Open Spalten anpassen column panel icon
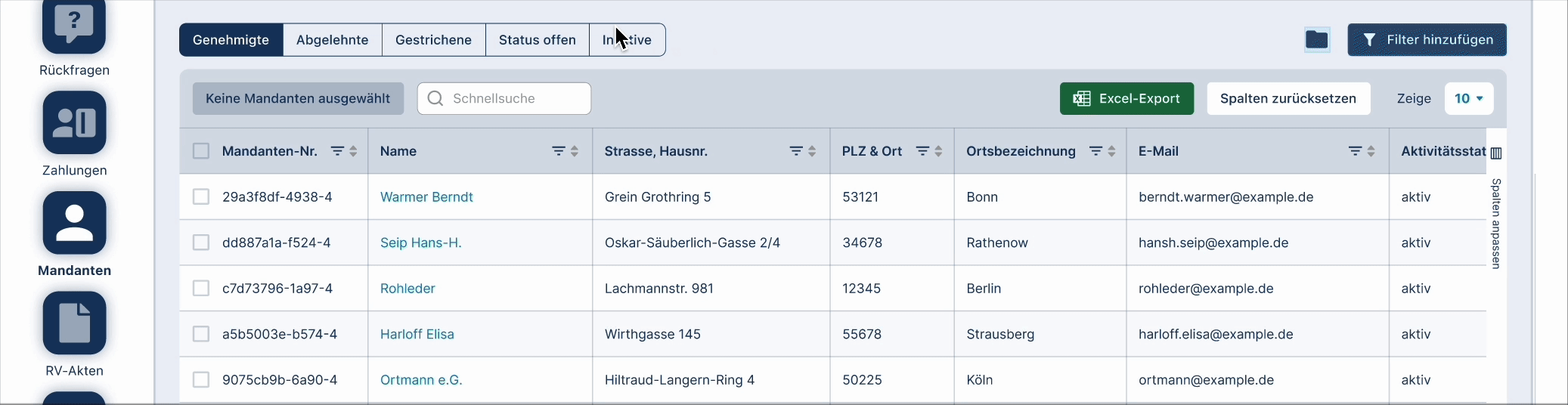Viewport: 1568px width, 405px height. click(x=1495, y=153)
